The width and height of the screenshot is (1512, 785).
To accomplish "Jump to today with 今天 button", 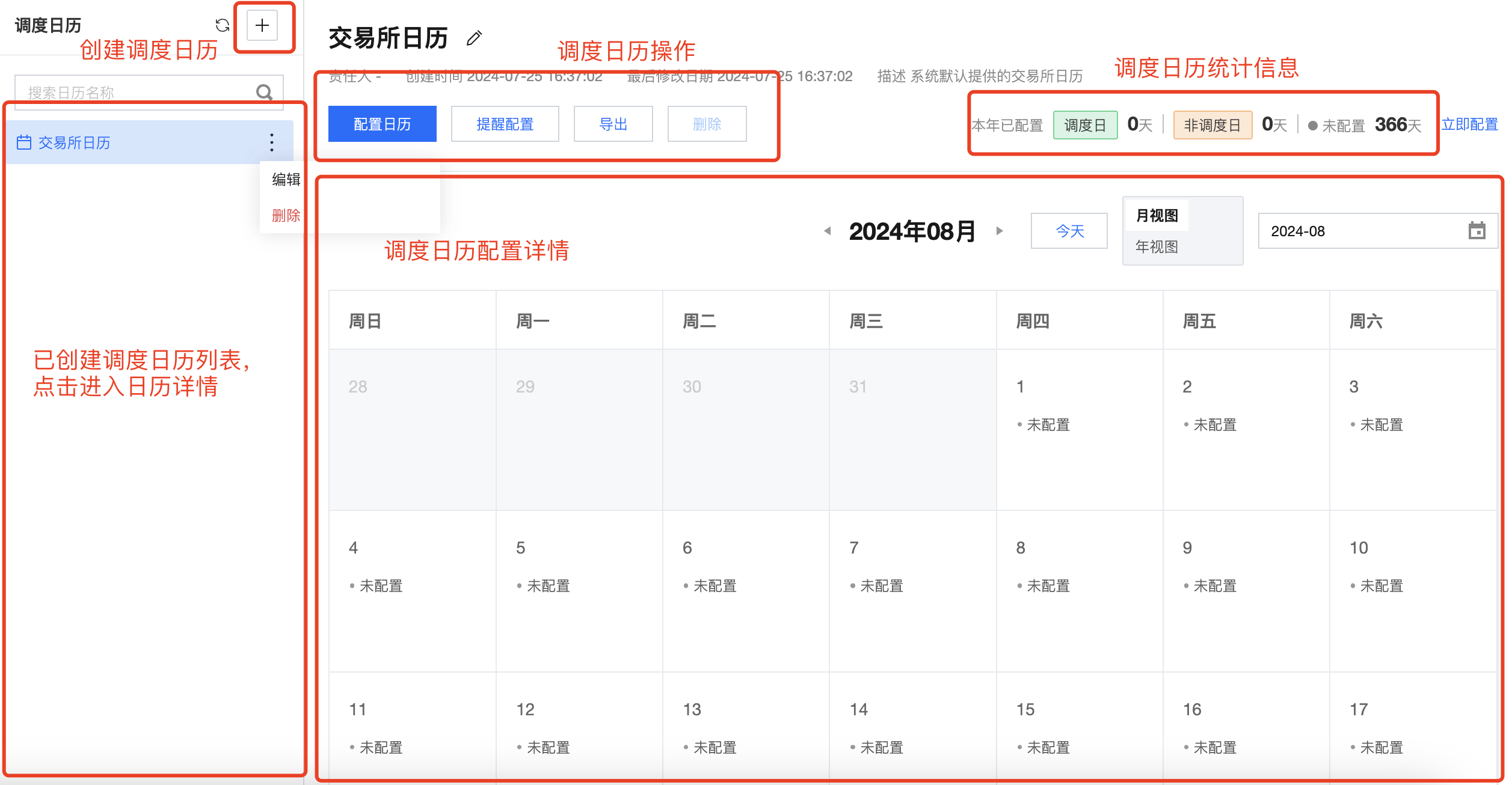I will pos(1069,231).
